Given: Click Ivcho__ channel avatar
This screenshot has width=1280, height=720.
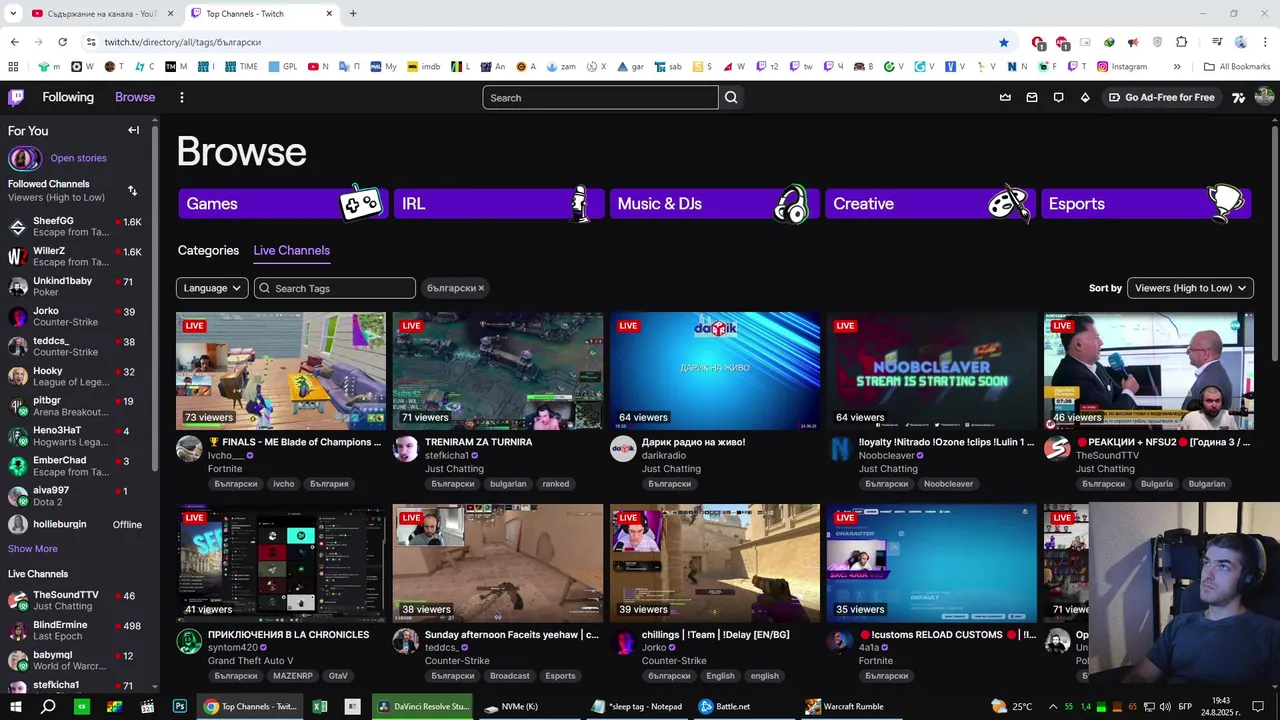Looking at the screenshot, I should (189, 448).
